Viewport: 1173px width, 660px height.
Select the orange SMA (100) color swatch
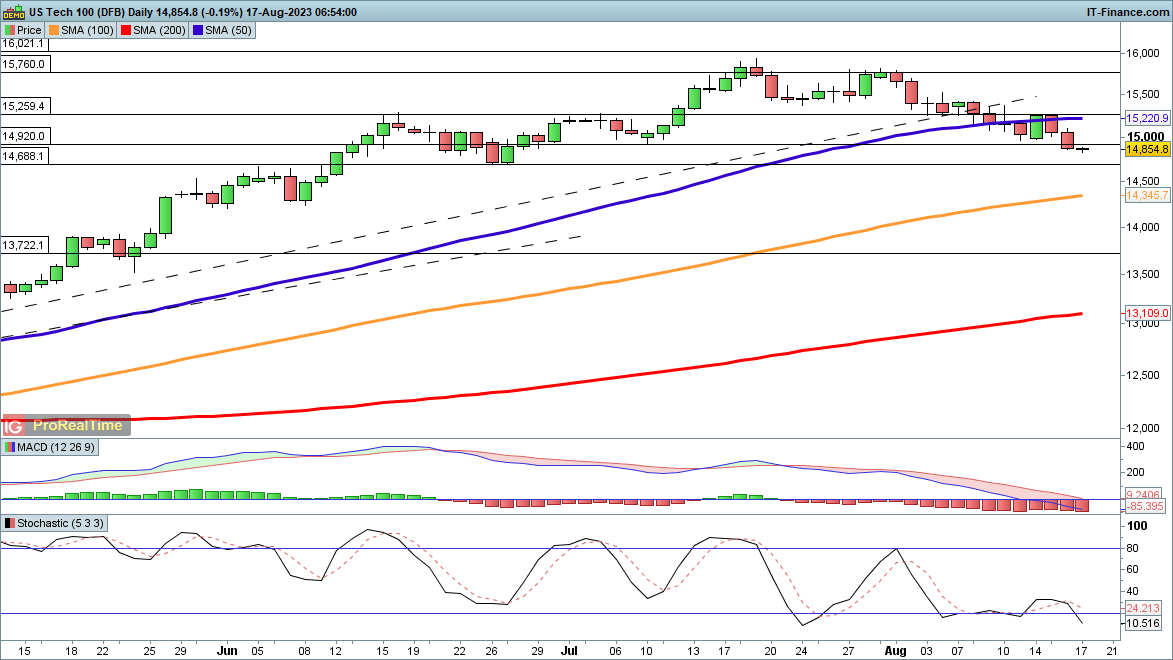pos(56,30)
